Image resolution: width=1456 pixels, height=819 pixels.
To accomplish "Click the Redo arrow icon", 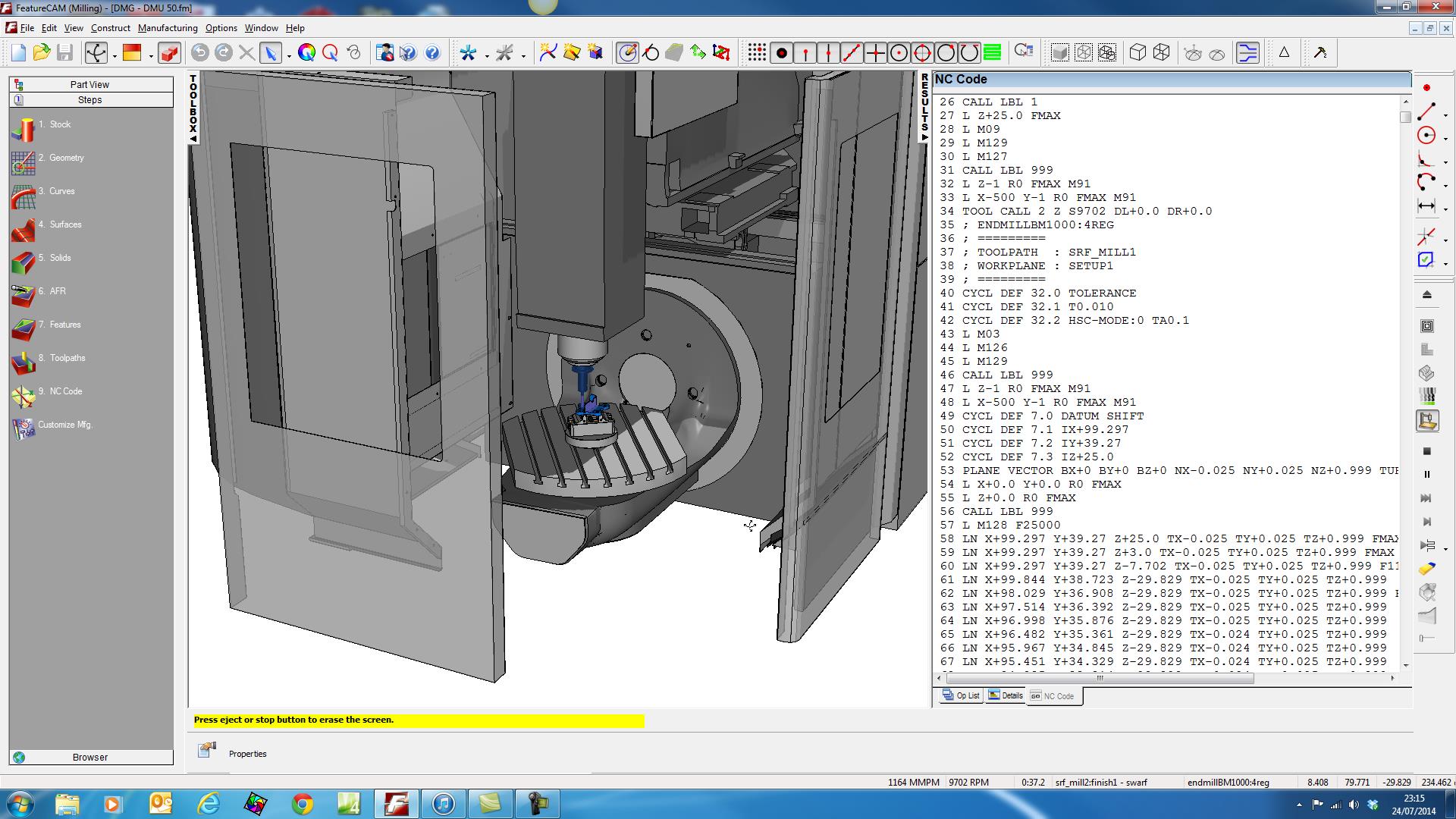I will point(224,52).
